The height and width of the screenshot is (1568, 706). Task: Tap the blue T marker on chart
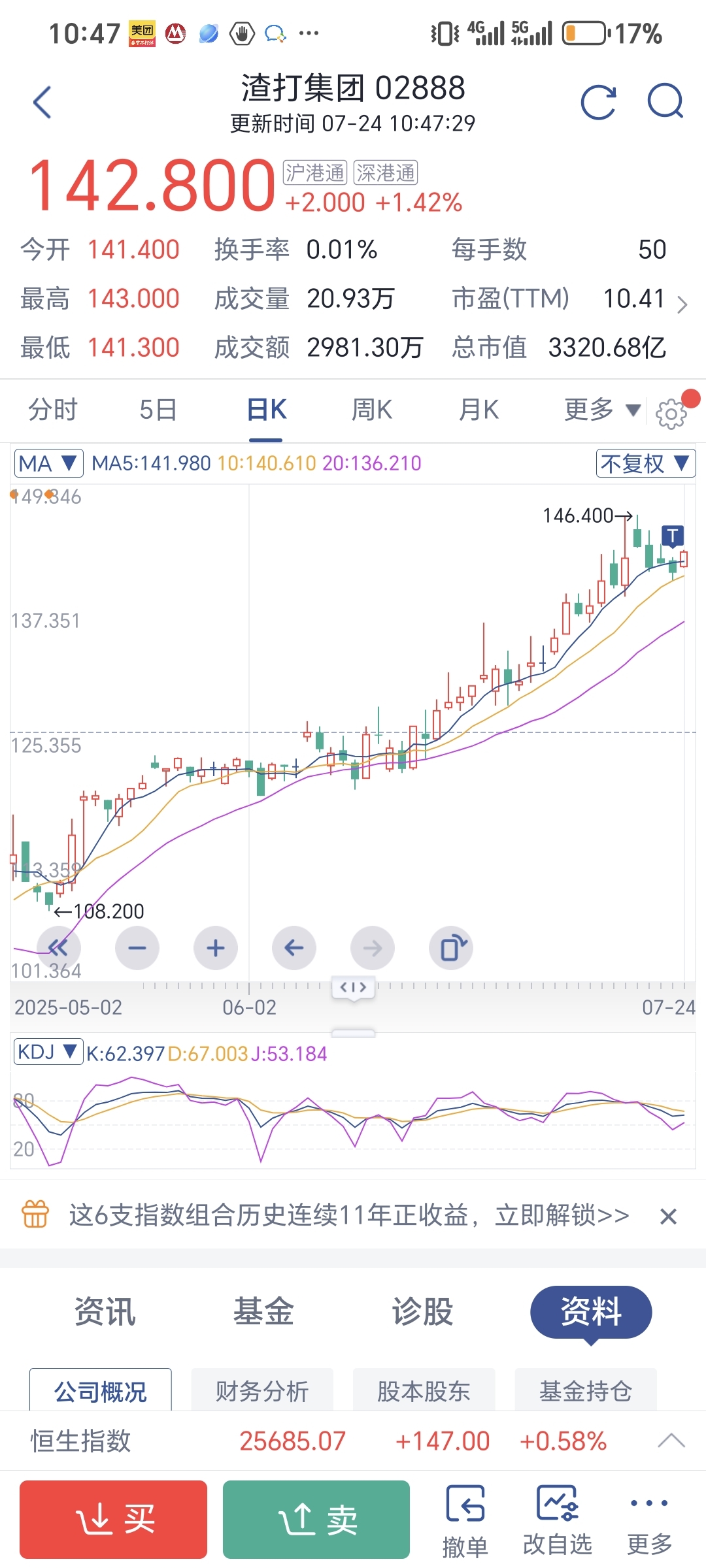click(x=673, y=536)
